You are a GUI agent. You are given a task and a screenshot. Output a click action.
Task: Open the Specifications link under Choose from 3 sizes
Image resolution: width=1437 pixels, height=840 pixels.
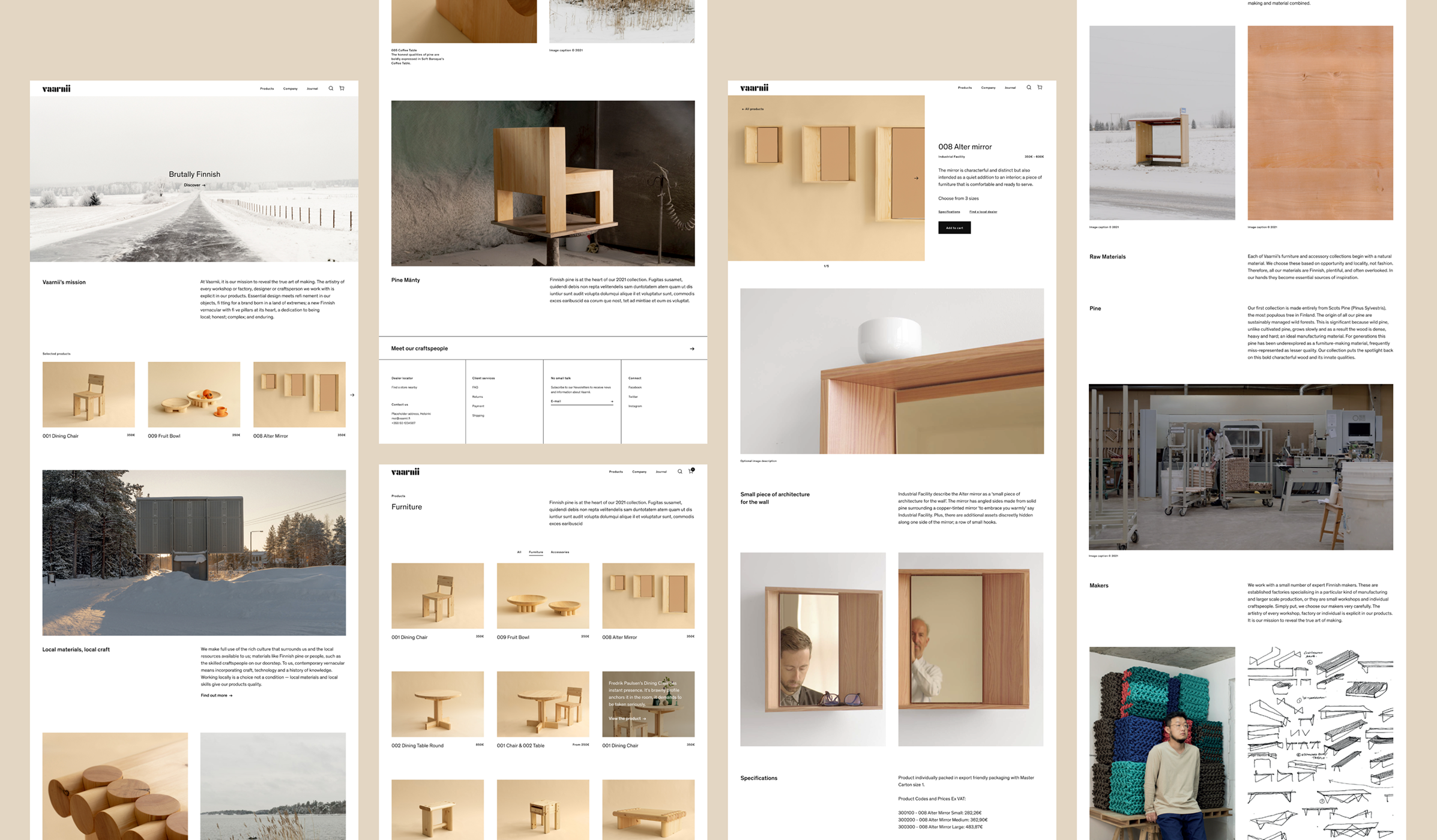pyautogui.click(x=948, y=212)
